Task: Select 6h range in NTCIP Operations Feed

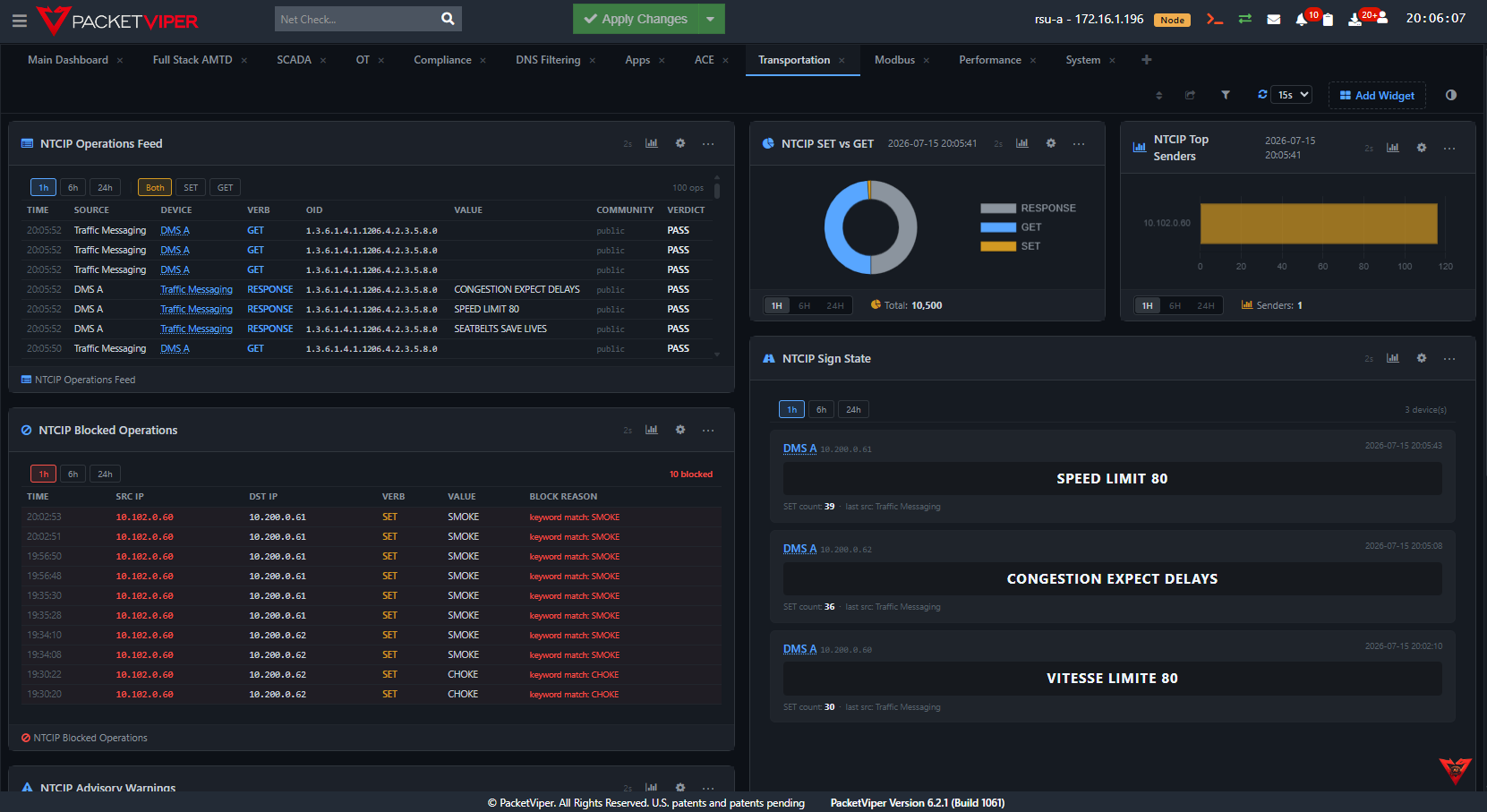Action: click(x=73, y=187)
